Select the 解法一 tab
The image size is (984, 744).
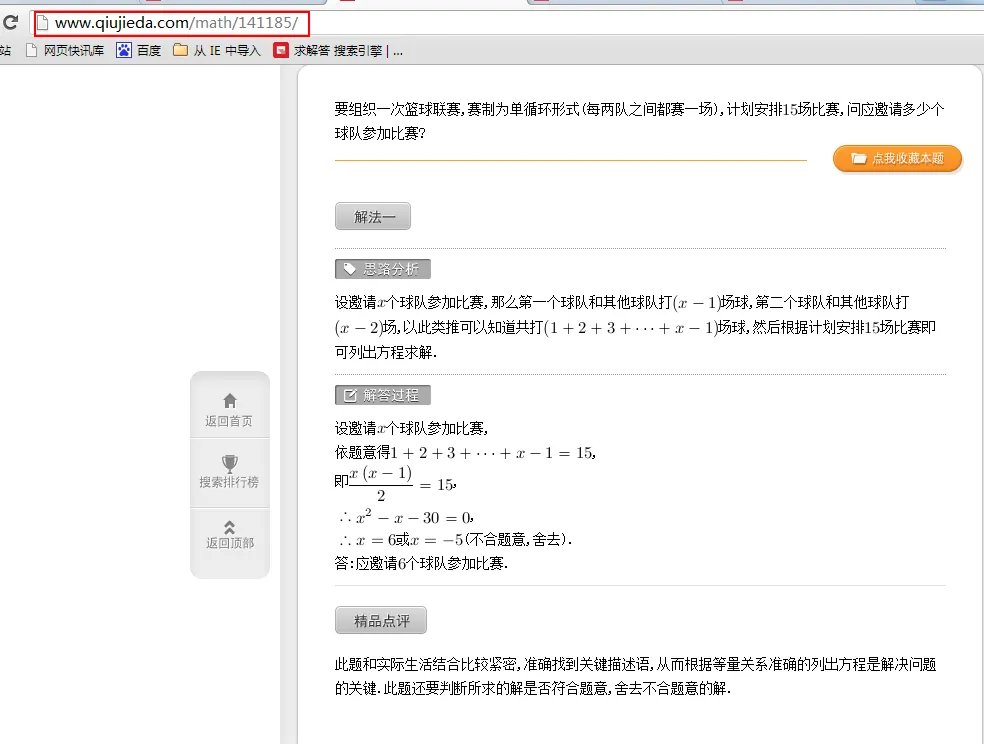click(x=372, y=216)
